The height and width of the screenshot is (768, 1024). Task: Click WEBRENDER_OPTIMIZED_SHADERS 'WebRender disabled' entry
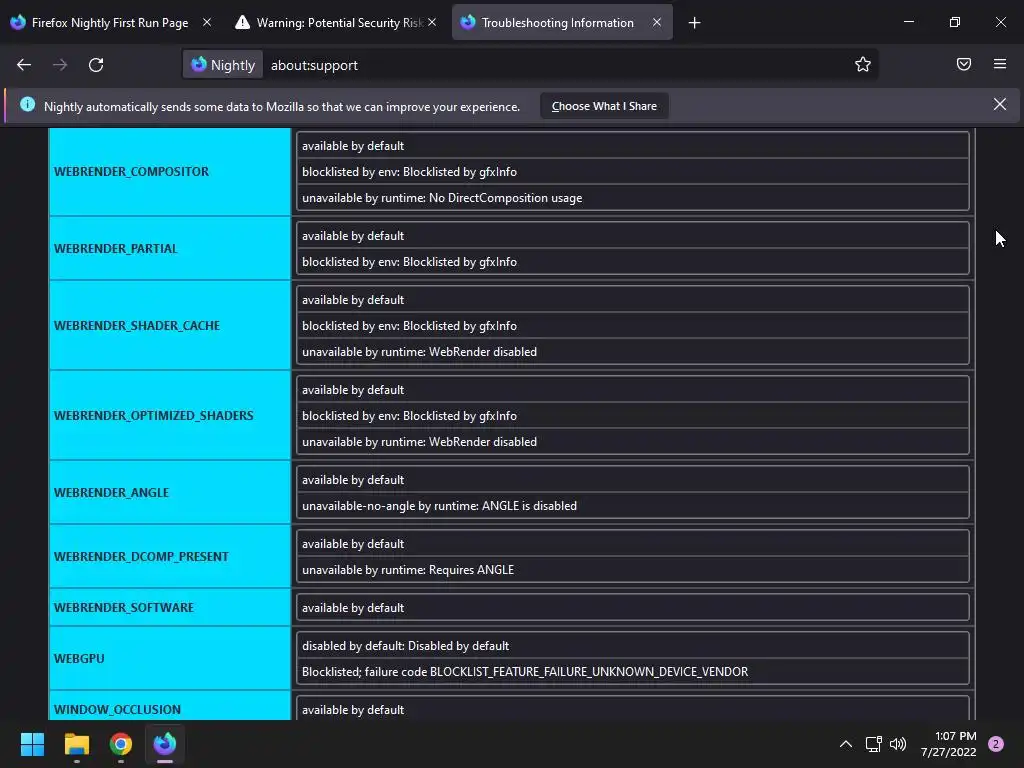pyautogui.click(x=483, y=442)
